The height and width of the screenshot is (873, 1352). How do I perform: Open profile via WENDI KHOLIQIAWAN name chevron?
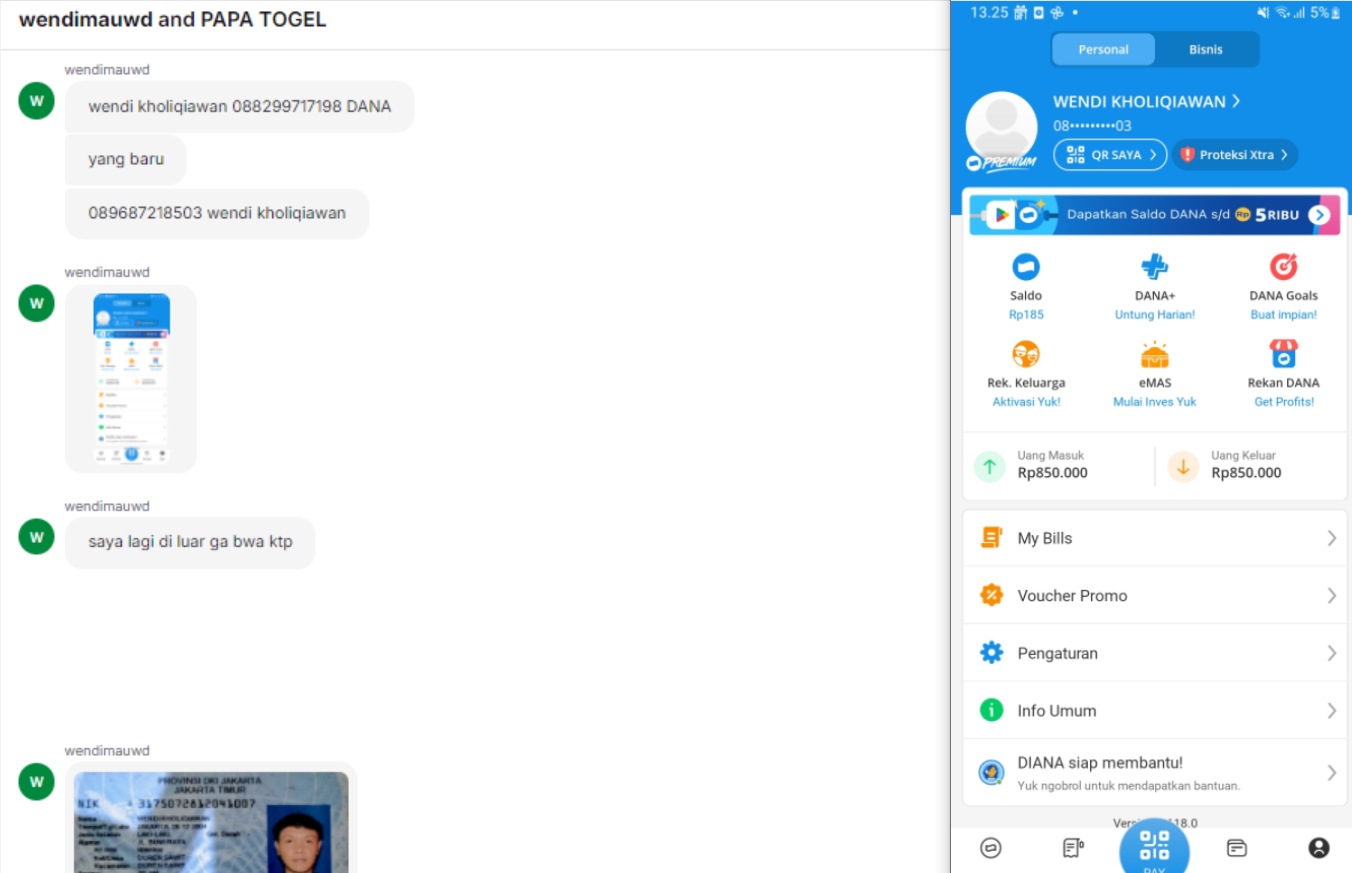coord(1236,101)
